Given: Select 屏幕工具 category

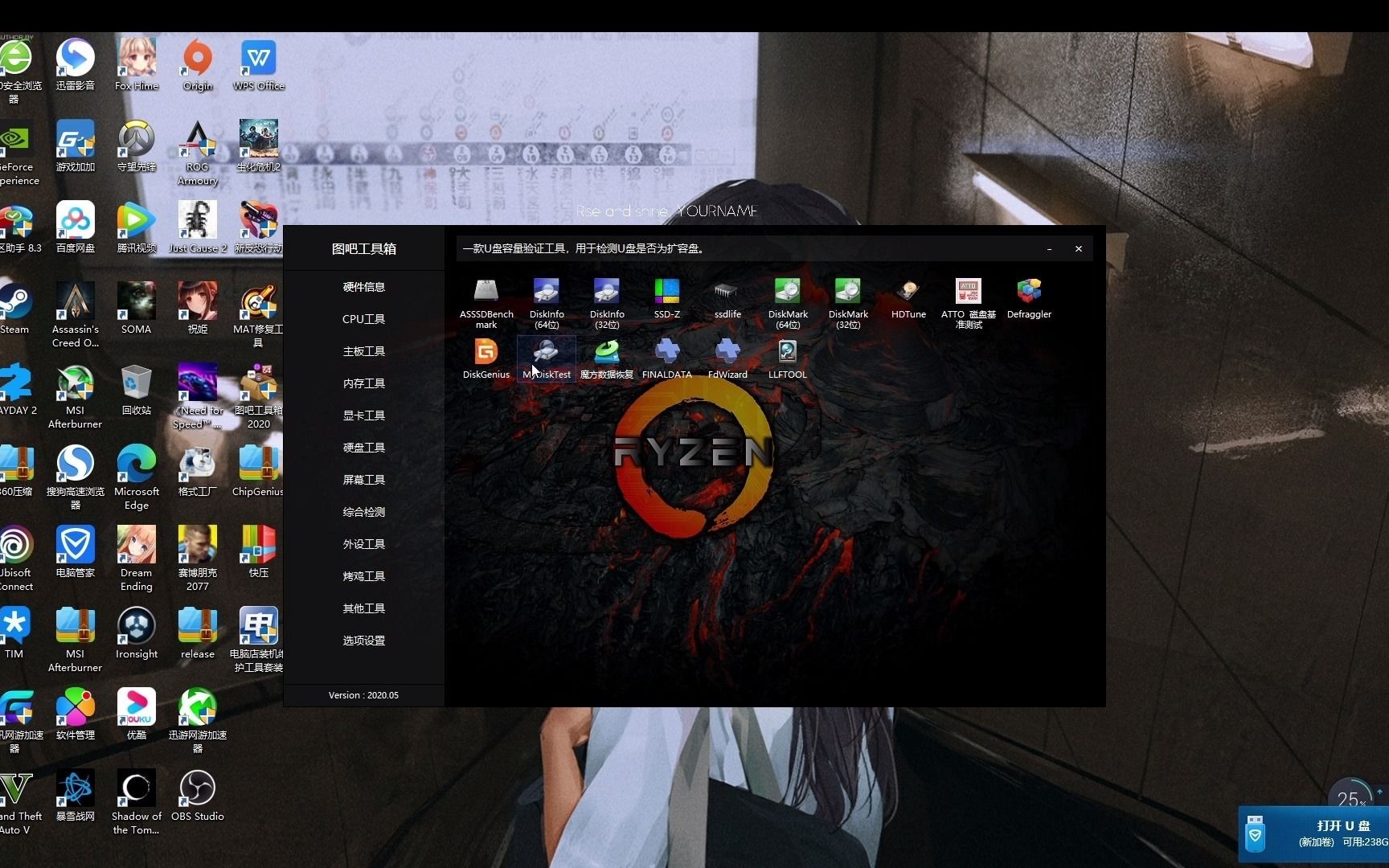Looking at the screenshot, I should point(364,480).
